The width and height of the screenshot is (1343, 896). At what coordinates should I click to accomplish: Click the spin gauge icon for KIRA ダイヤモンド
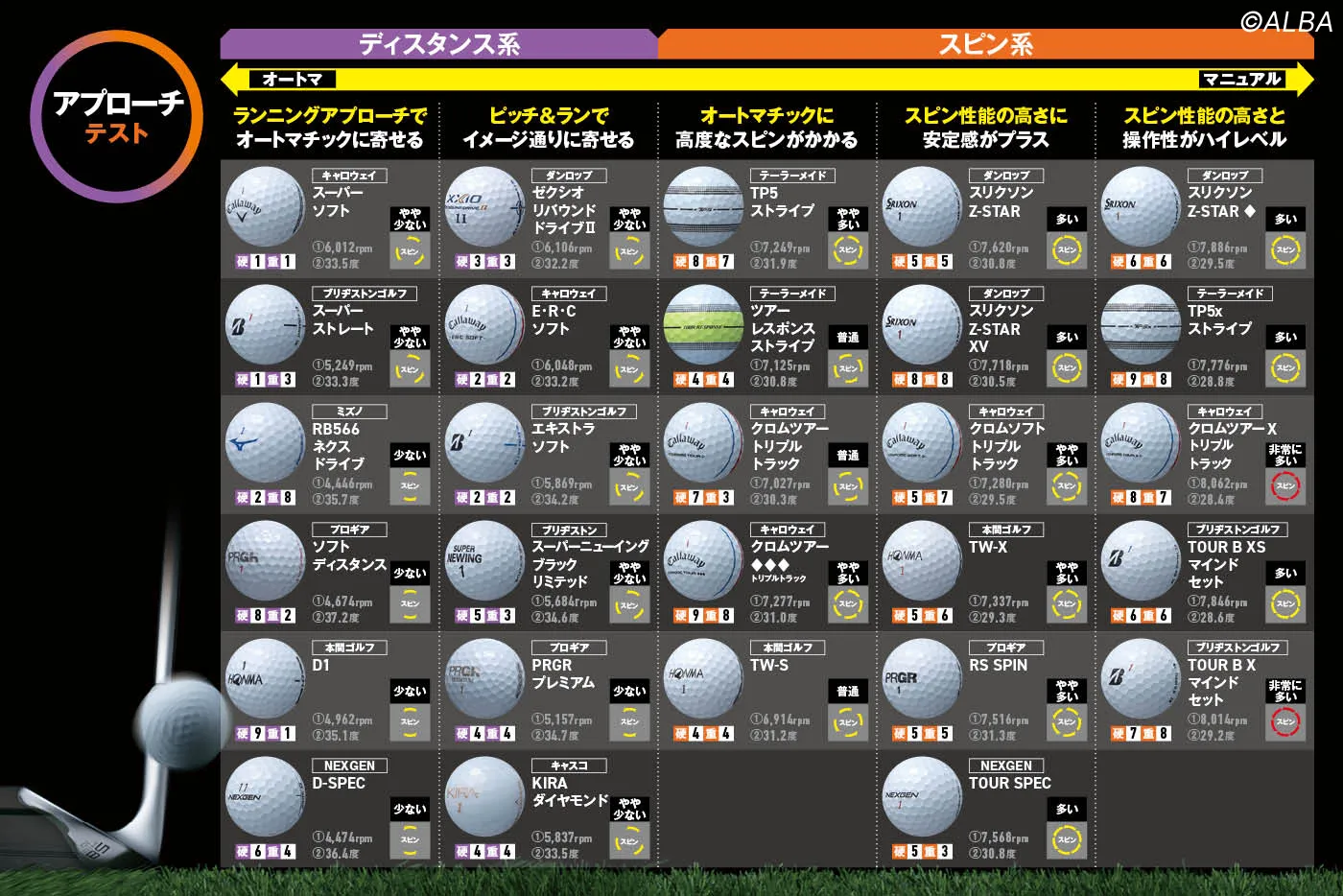pos(629,842)
